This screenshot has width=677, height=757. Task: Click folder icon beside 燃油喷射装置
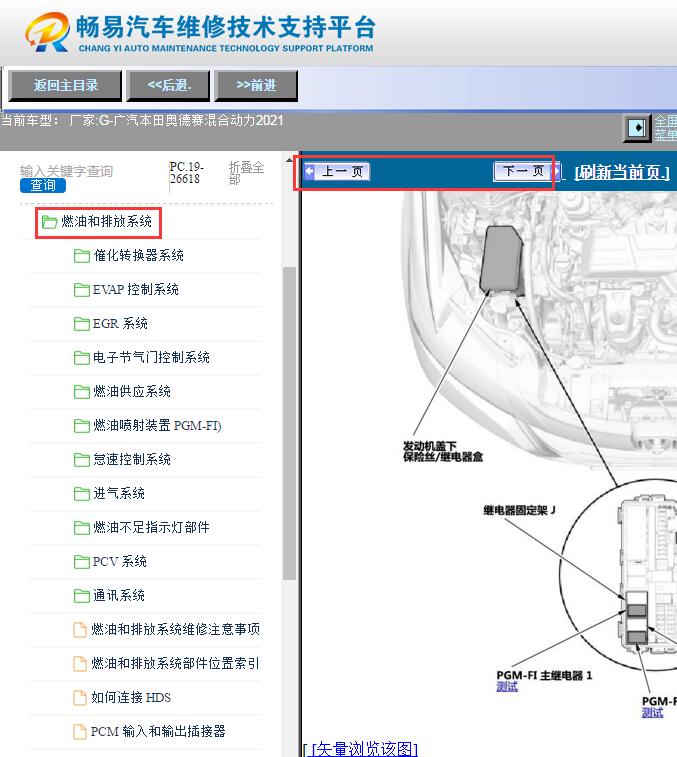point(82,426)
